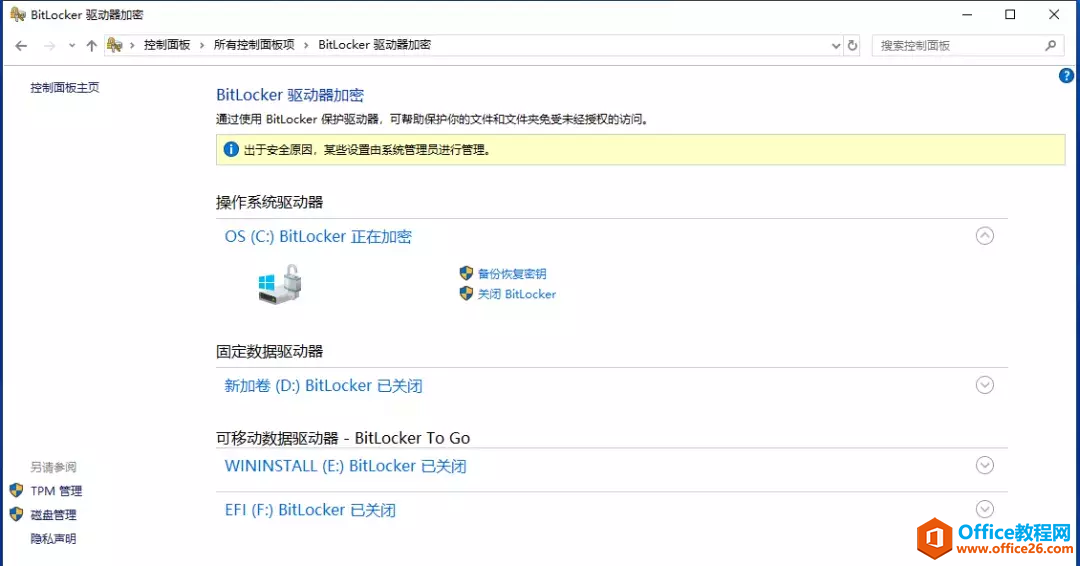Click info icon in yellow notice bar

click(231, 149)
